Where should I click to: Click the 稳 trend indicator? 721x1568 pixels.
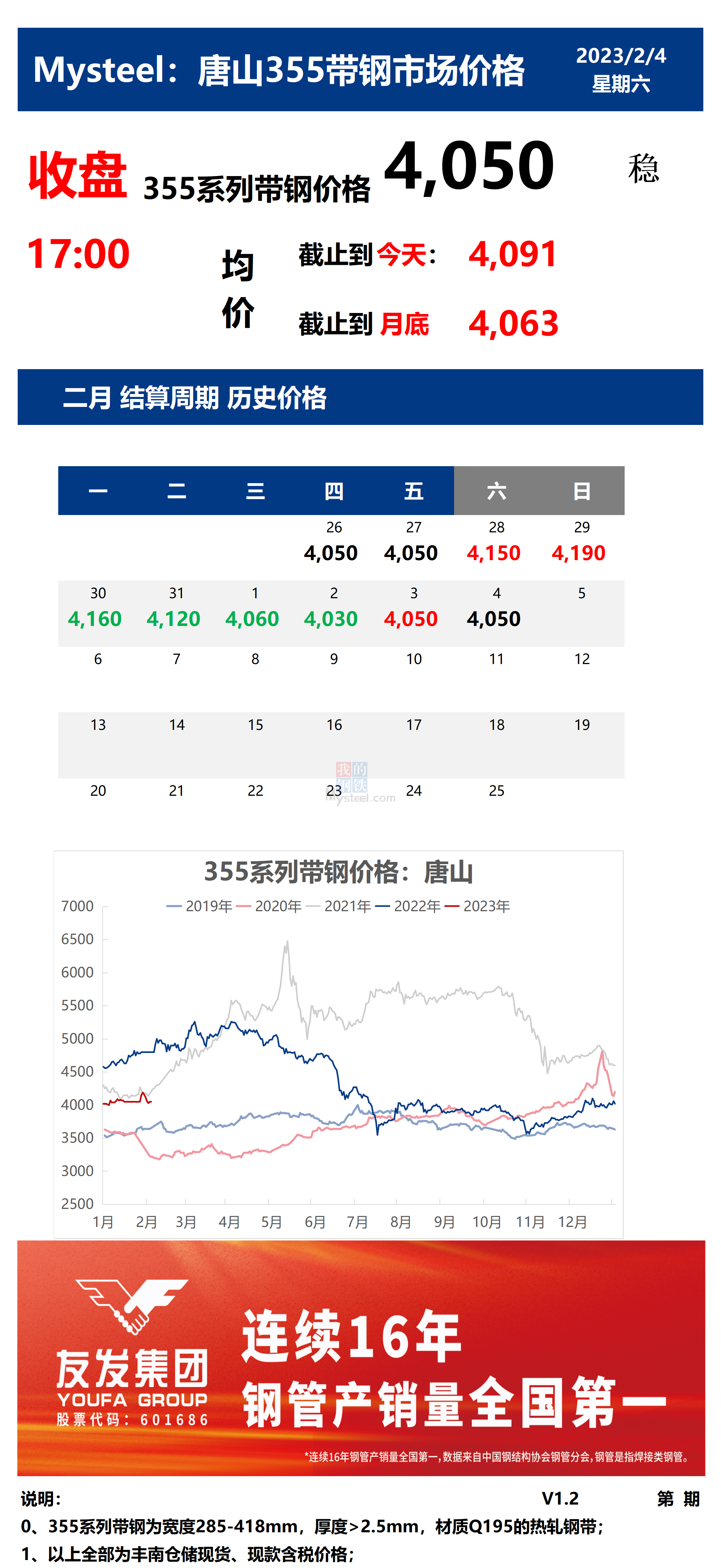pos(644,168)
